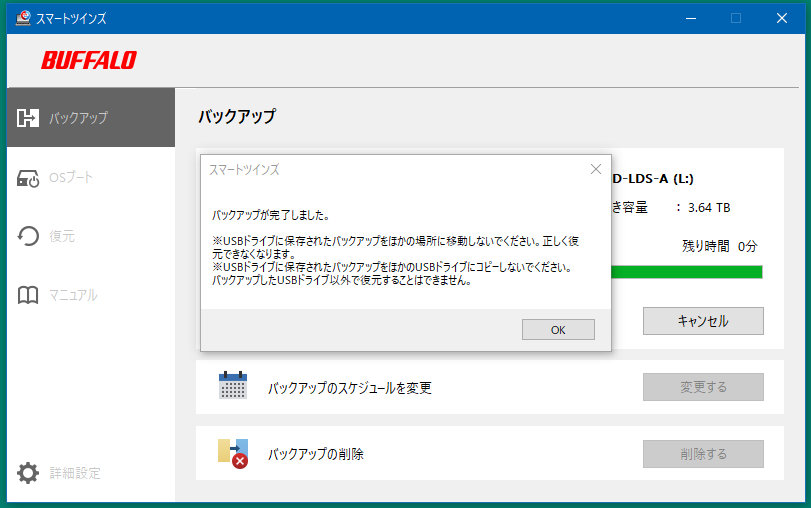This screenshot has width=811, height=508.
Task: Minimize the スマートツインズ window
Action: pos(690,18)
